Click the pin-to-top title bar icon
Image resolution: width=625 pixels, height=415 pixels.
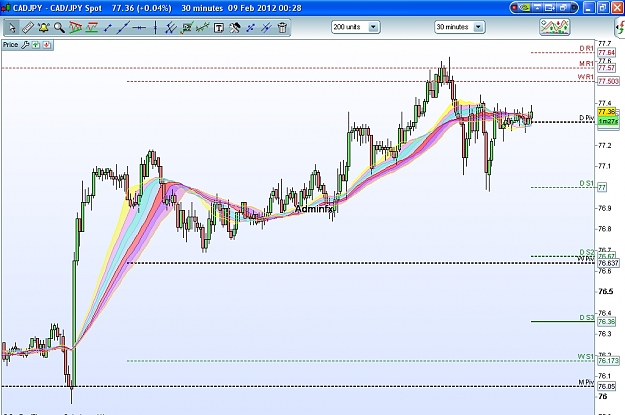pyautogui.click(x=537, y=8)
